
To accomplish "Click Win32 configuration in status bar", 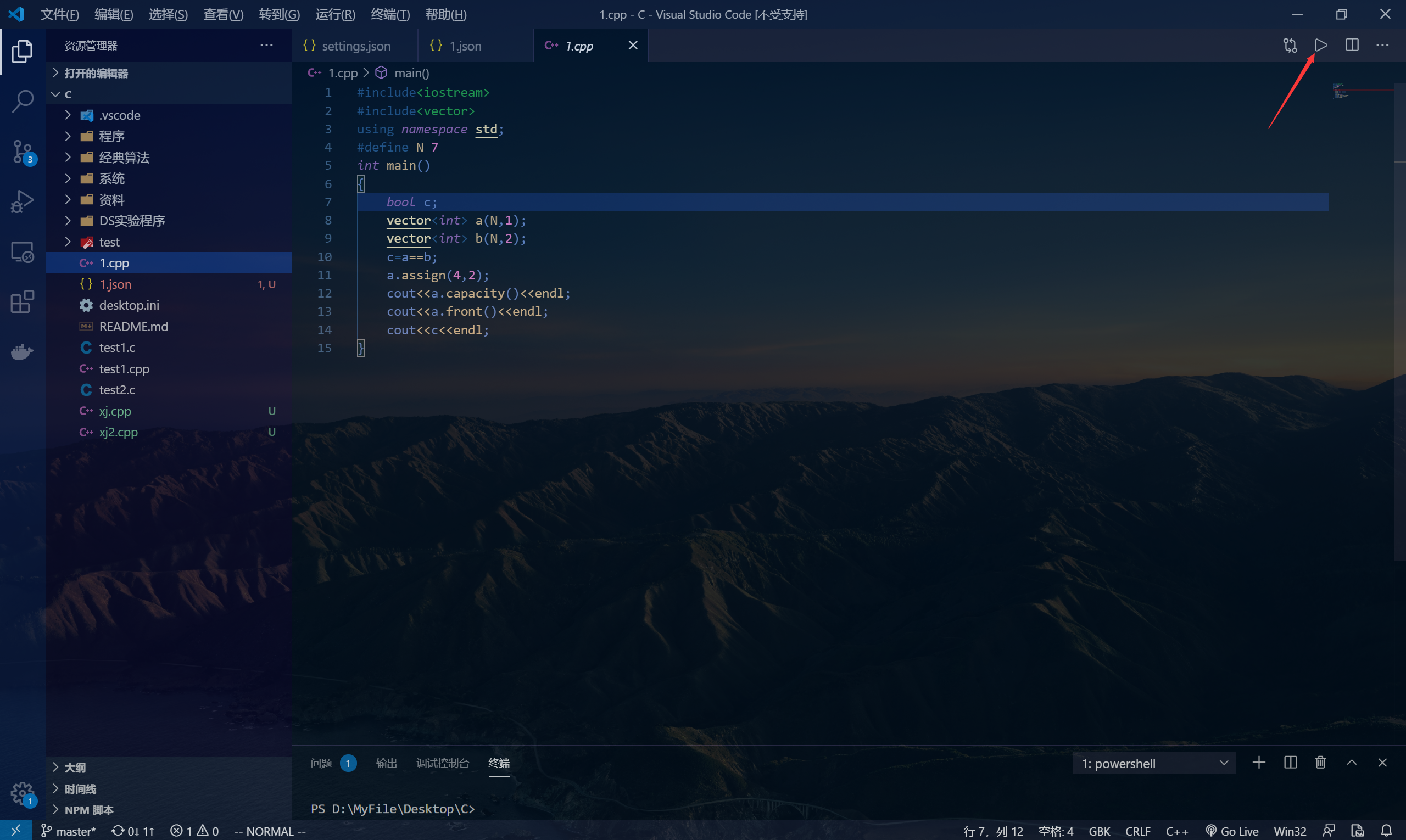I will coord(1290,831).
